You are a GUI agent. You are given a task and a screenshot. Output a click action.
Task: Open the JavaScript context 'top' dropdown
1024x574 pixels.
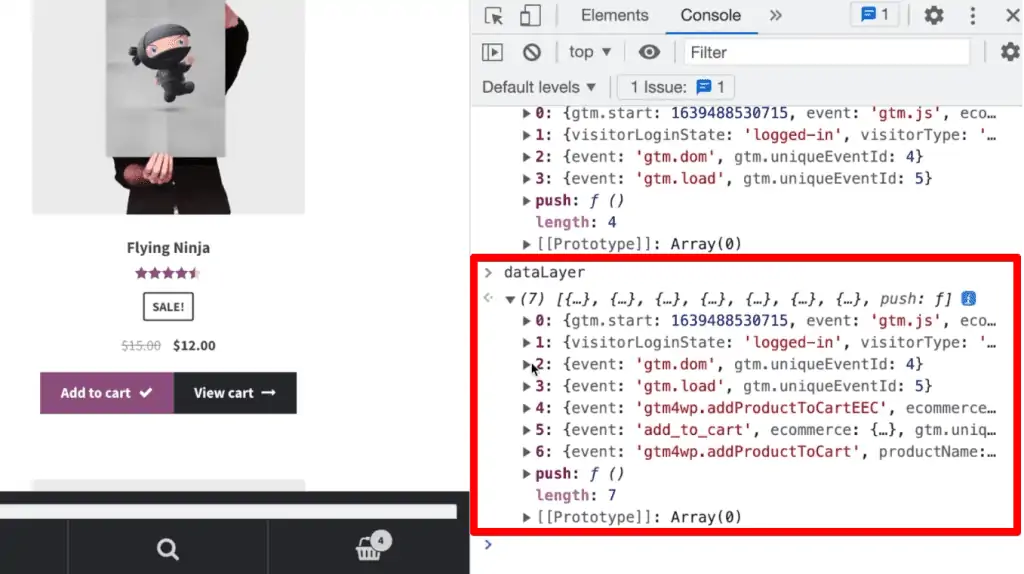(x=590, y=52)
